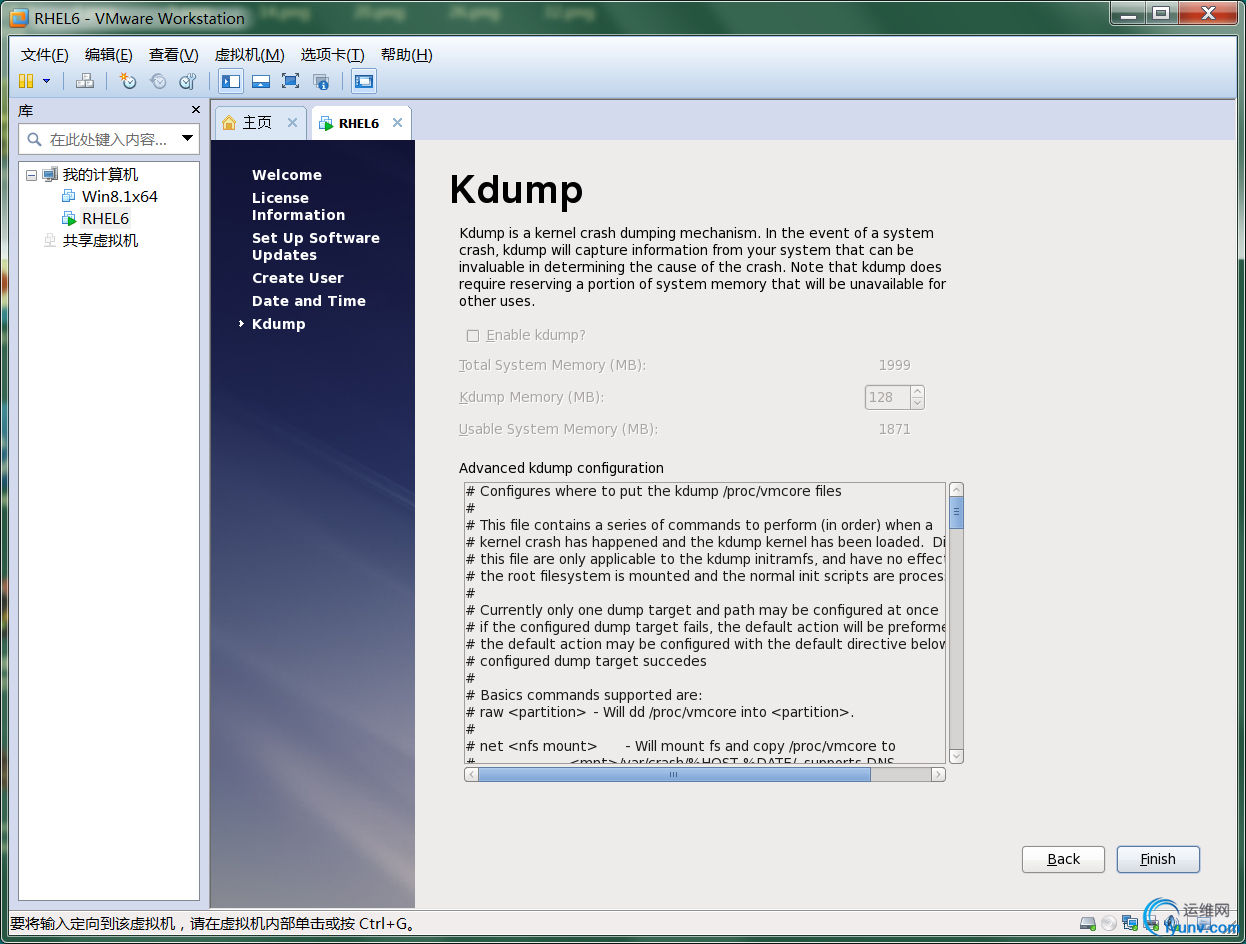This screenshot has height=944, width=1246.
Task: Click the VMware Workstation title bar icon
Action: [18, 17]
